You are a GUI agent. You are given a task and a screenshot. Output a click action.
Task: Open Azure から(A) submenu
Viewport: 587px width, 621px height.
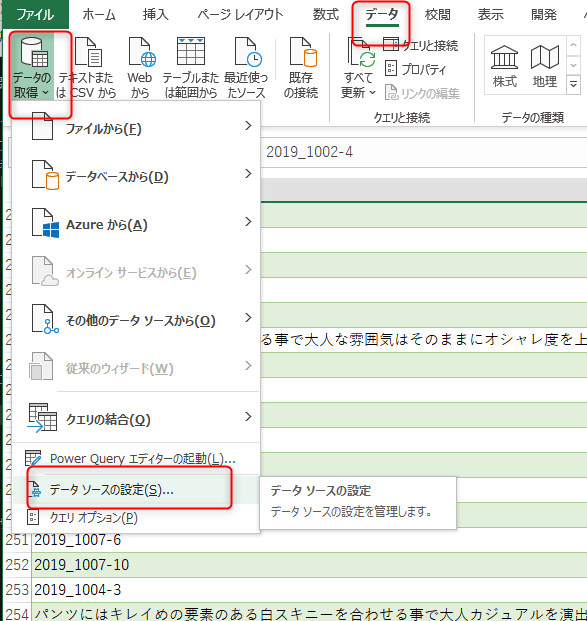click(136, 224)
